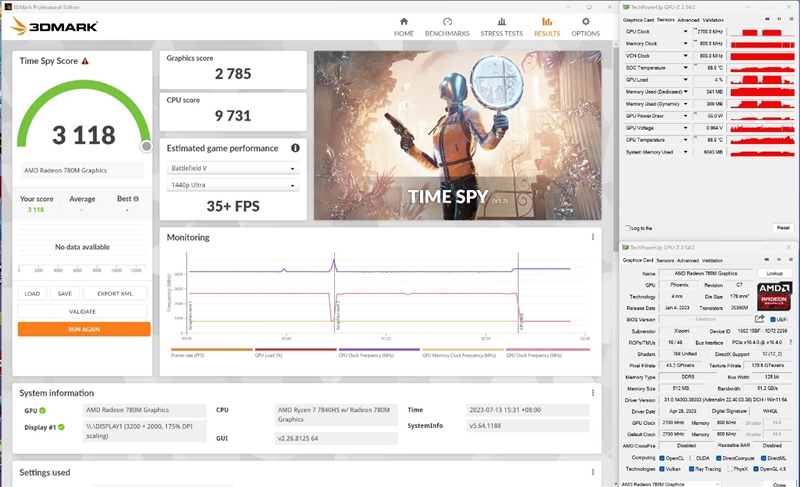The height and width of the screenshot is (487, 800).
Task: Open the Monitoring panel three-dot menu
Action: (x=593, y=237)
